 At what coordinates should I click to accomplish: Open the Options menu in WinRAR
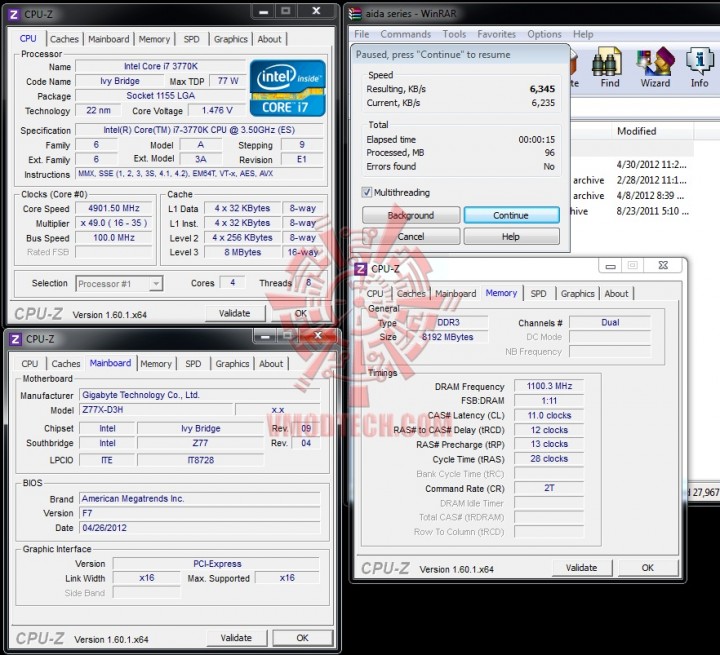[544, 34]
